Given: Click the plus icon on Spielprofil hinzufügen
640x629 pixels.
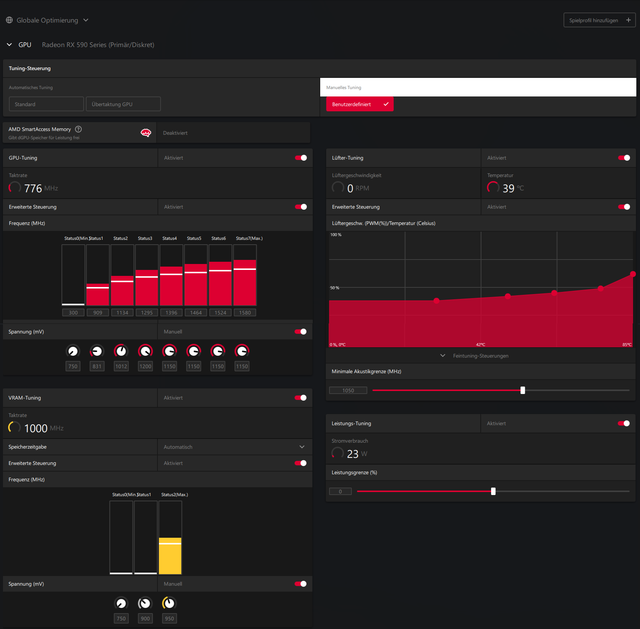Looking at the screenshot, I should tap(628, 20).
